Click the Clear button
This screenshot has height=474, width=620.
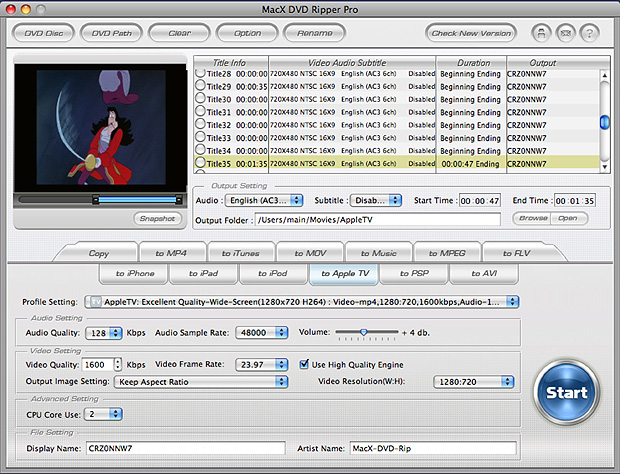tap(180, 33)
